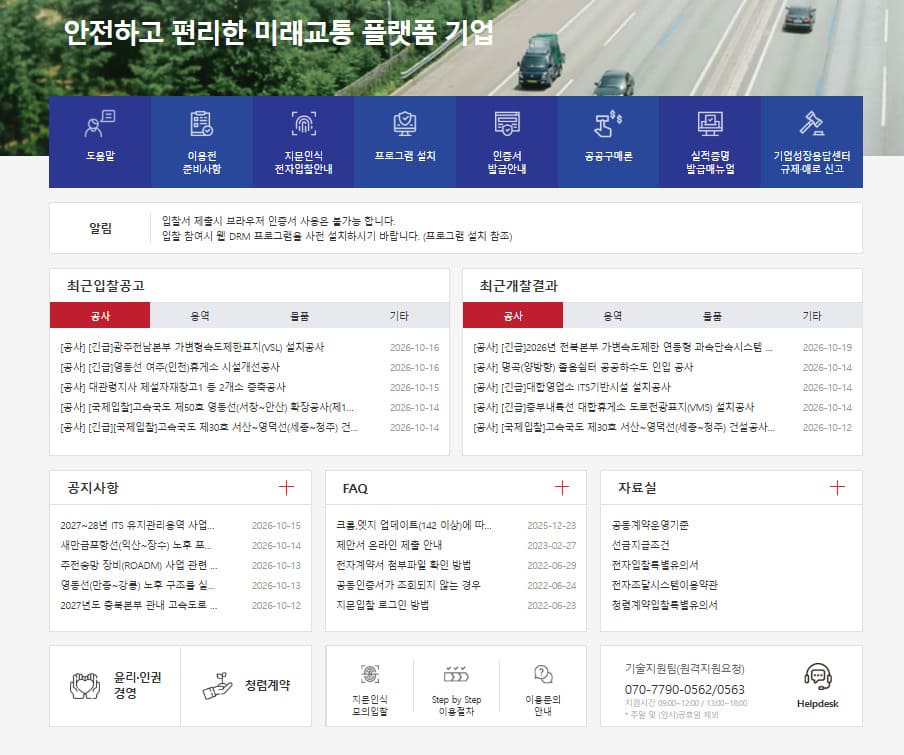Open the 도움말 help icon
The width and height of the screenshot is (904, 755).
click(x=100, y=123)
